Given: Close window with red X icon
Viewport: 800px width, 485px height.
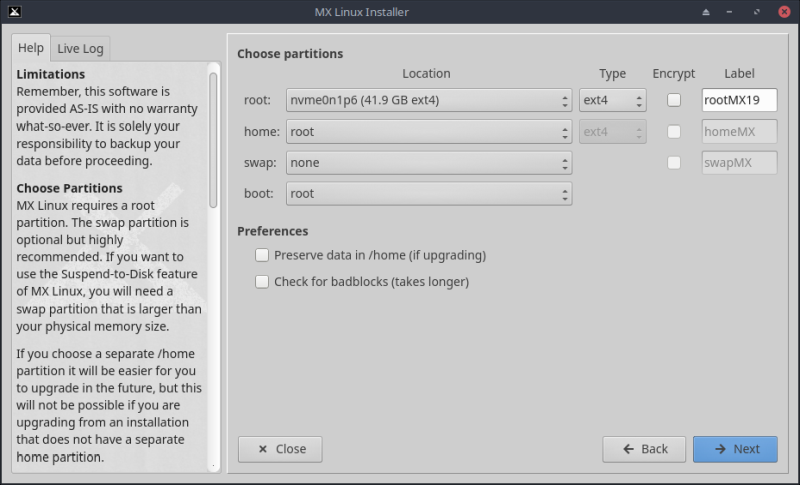Looking at the screenshot, I should pyautogui.click(x=784, y=12).
